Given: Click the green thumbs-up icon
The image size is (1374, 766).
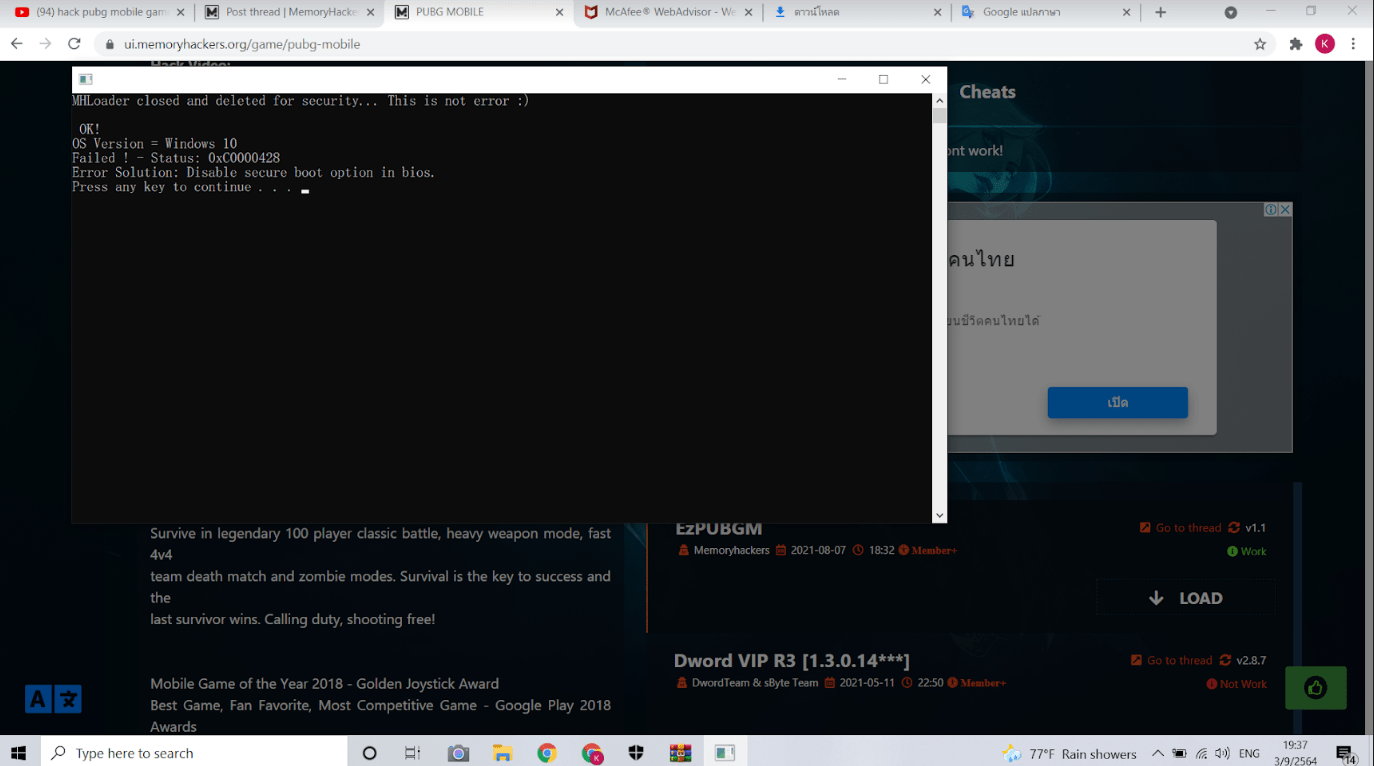Looking at the screenshot, I should click(x=1315, y=688).
